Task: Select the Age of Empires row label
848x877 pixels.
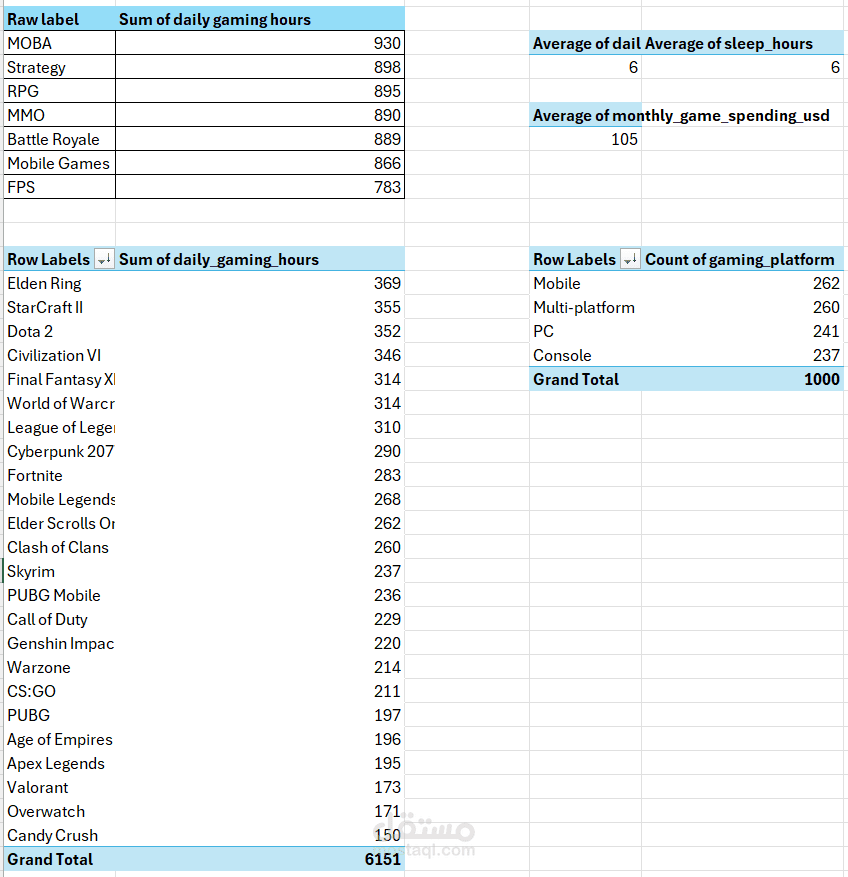Action: [59, 739]
